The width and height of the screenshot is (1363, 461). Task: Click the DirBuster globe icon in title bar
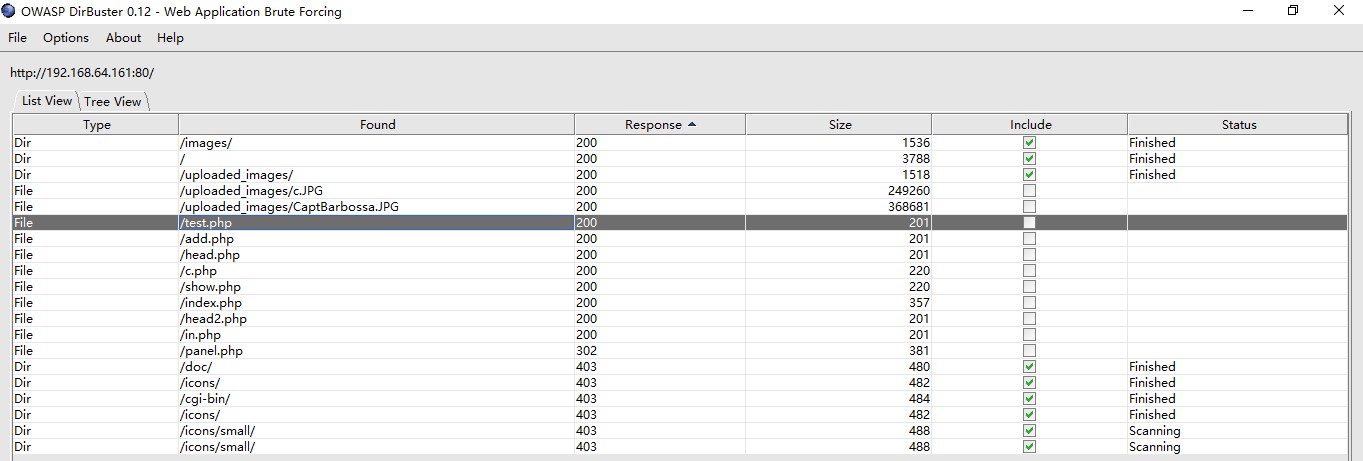point(9,12)
